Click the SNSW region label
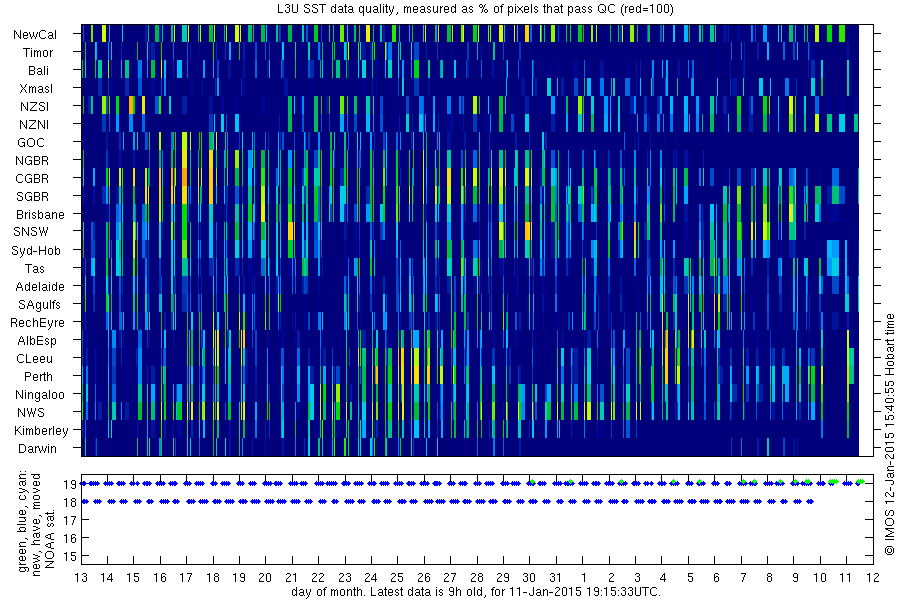The height and width of the screenshot is (600, 900). pyautogui.click(x=31, y=232)
